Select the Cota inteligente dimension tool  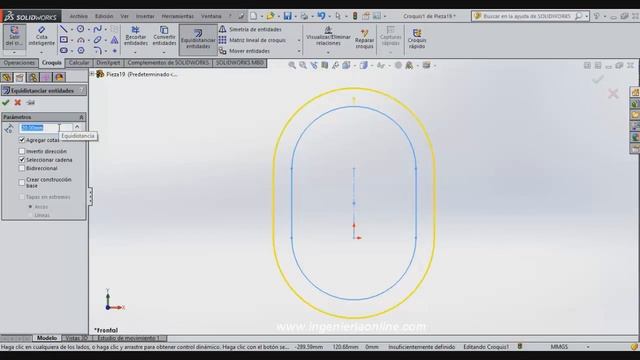pos(41,36)
